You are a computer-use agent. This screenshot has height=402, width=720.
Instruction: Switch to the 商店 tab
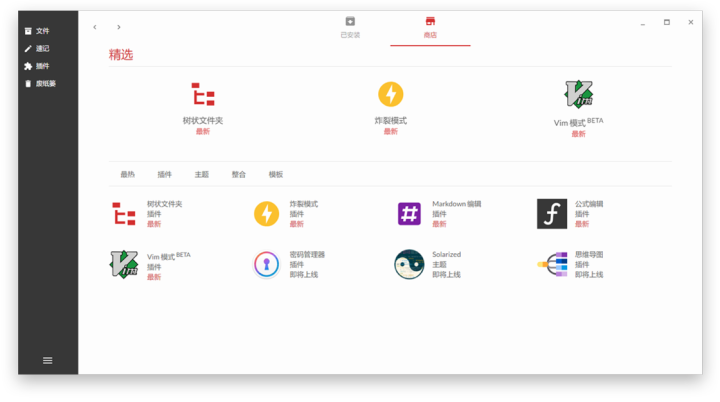(430, 28)
